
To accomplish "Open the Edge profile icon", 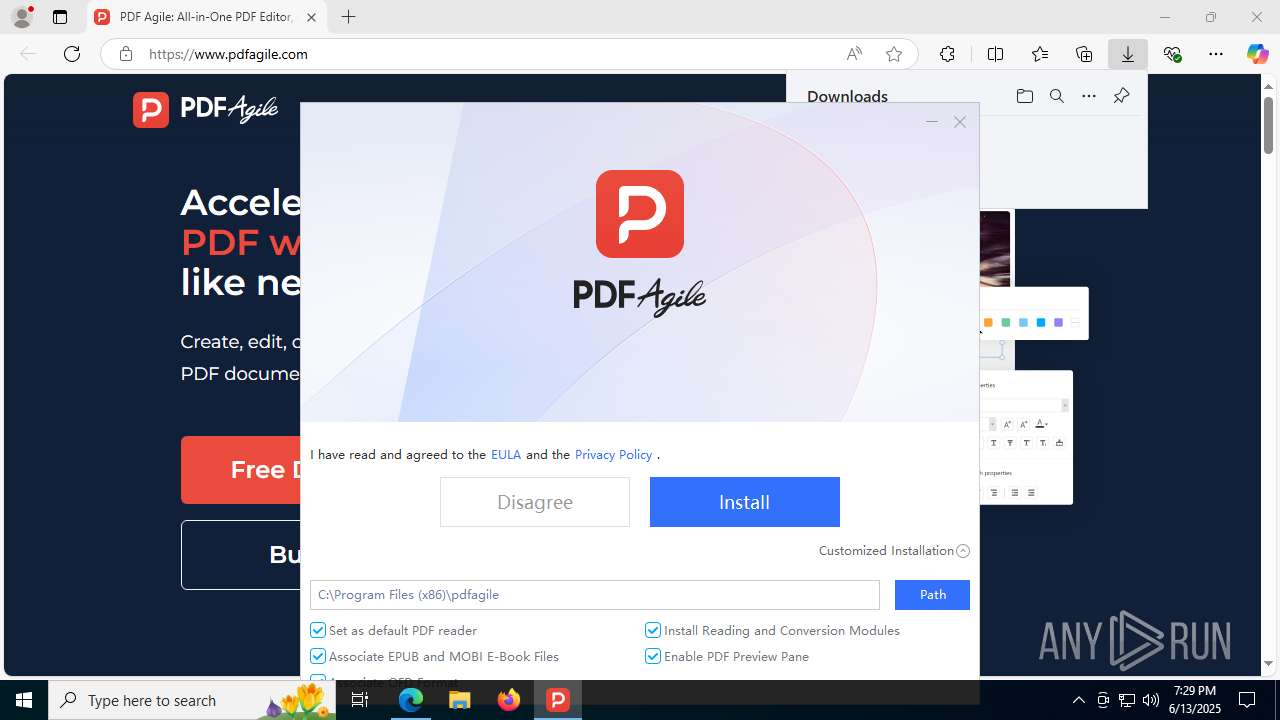I will coord(22,17).
